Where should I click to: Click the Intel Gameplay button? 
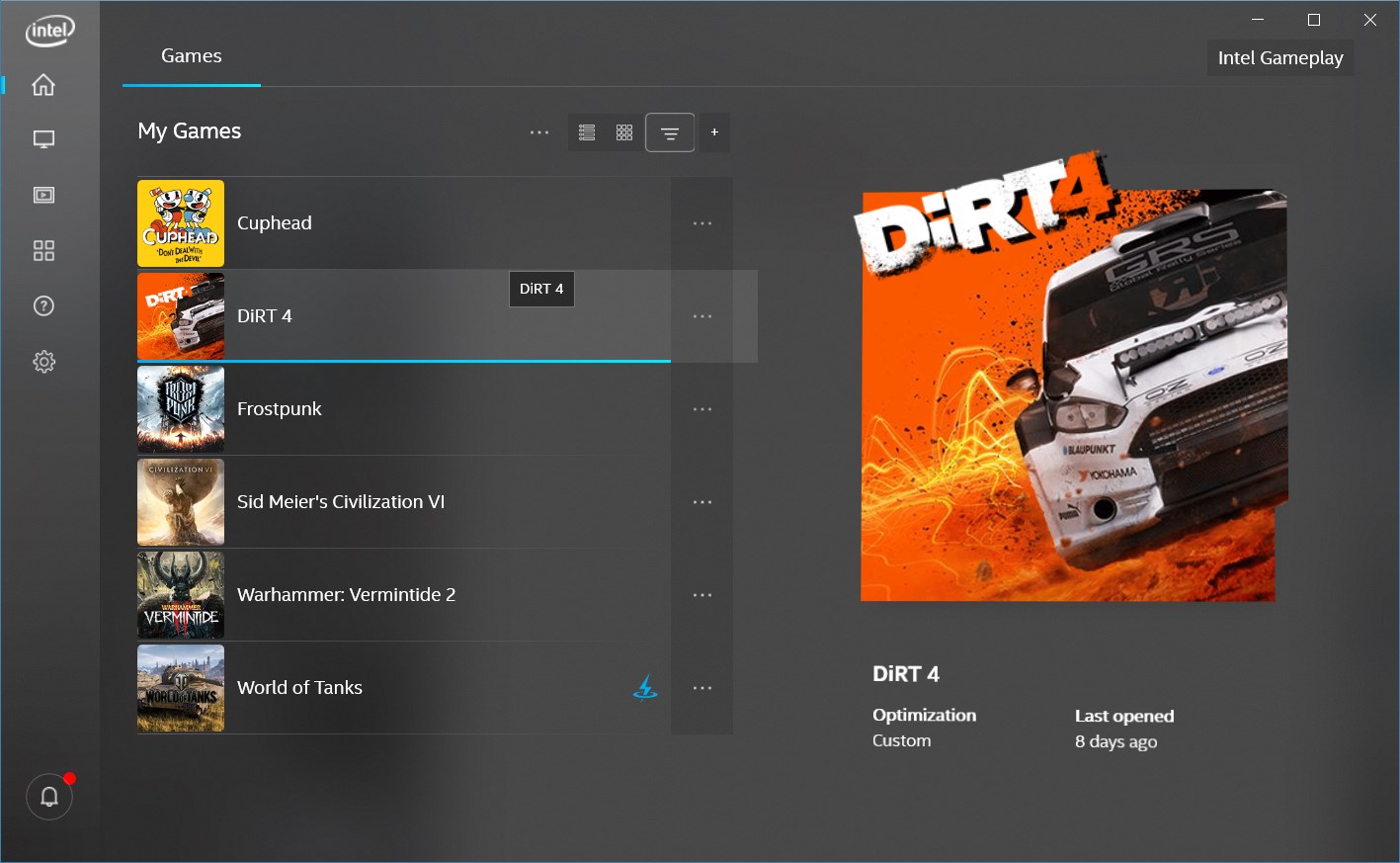[x=1279, y=57]
